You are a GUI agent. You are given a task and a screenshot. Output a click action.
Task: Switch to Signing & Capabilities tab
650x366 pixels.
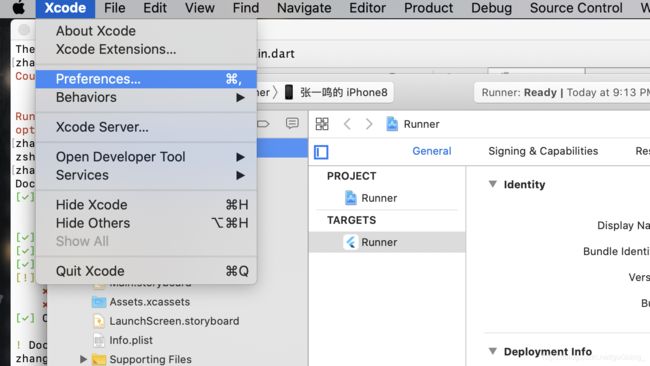543,151
